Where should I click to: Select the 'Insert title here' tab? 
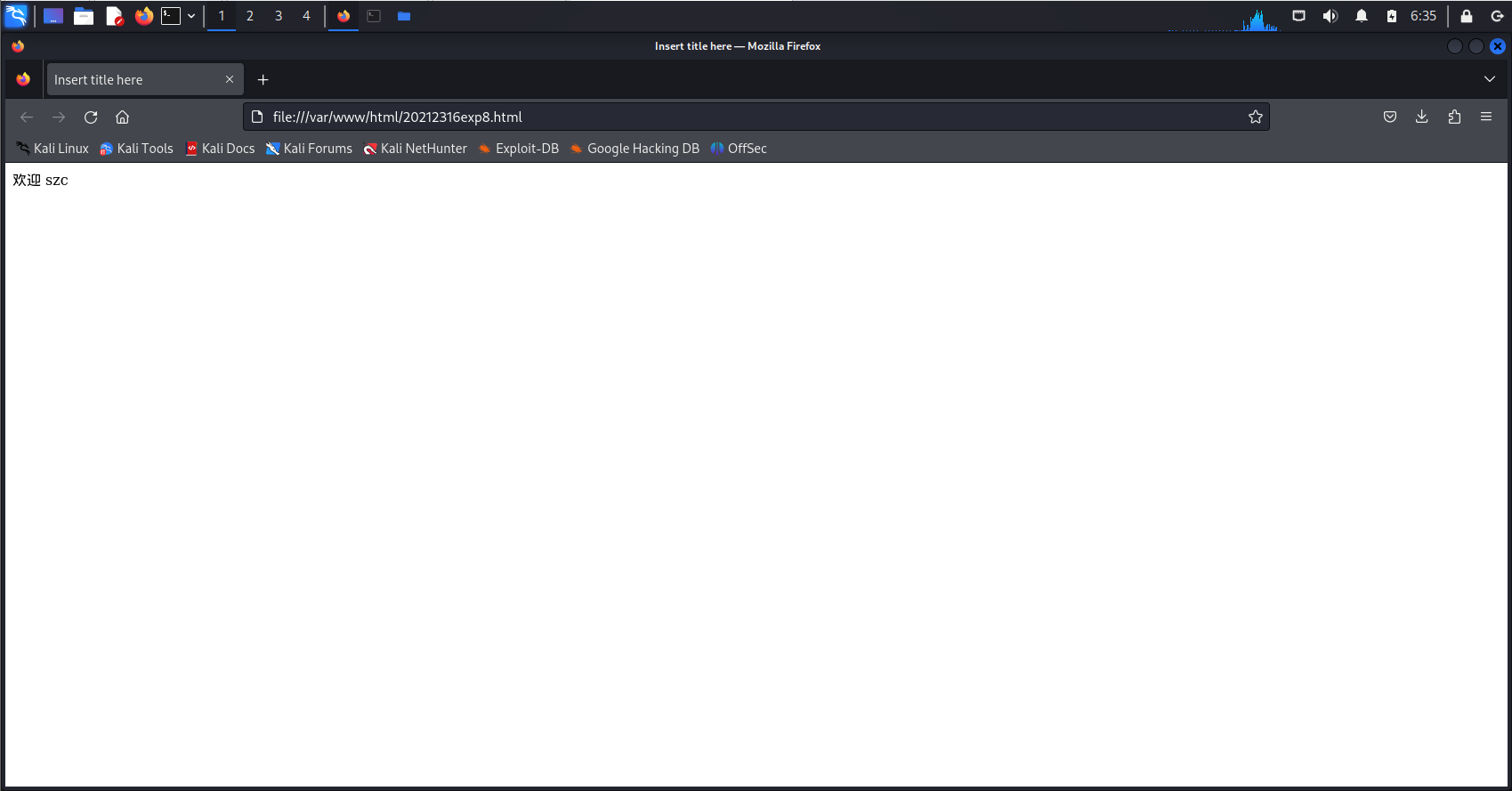coord(144,79)
